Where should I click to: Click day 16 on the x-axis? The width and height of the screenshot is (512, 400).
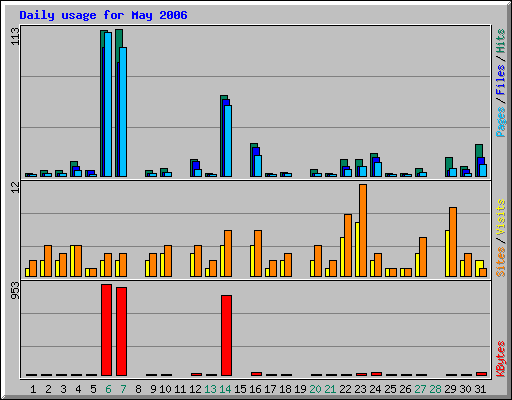255,389
